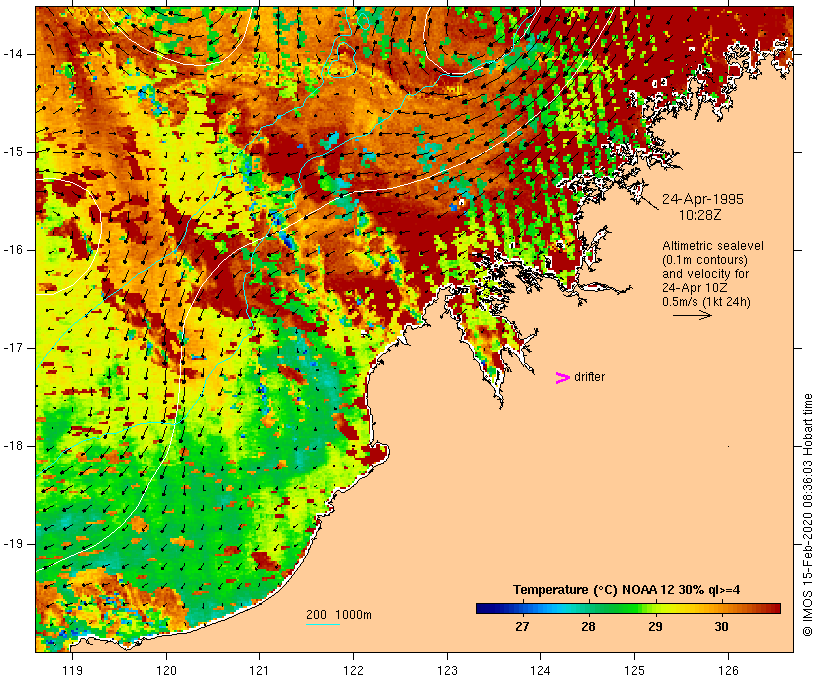Click the 'drifter' legend label
820x680 pixels.
coord(589,377)
